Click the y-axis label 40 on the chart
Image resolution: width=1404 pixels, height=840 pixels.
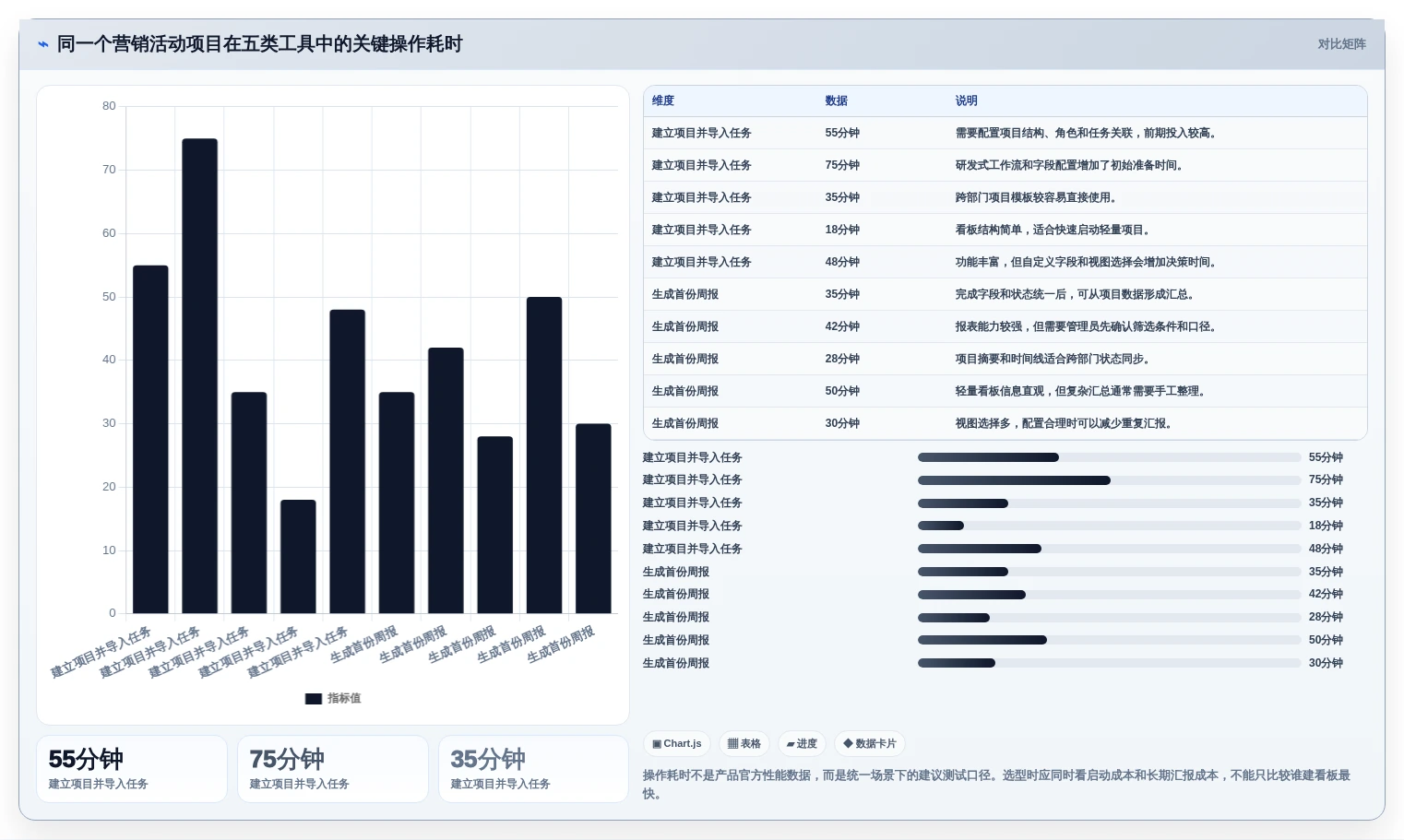point(110,361)
